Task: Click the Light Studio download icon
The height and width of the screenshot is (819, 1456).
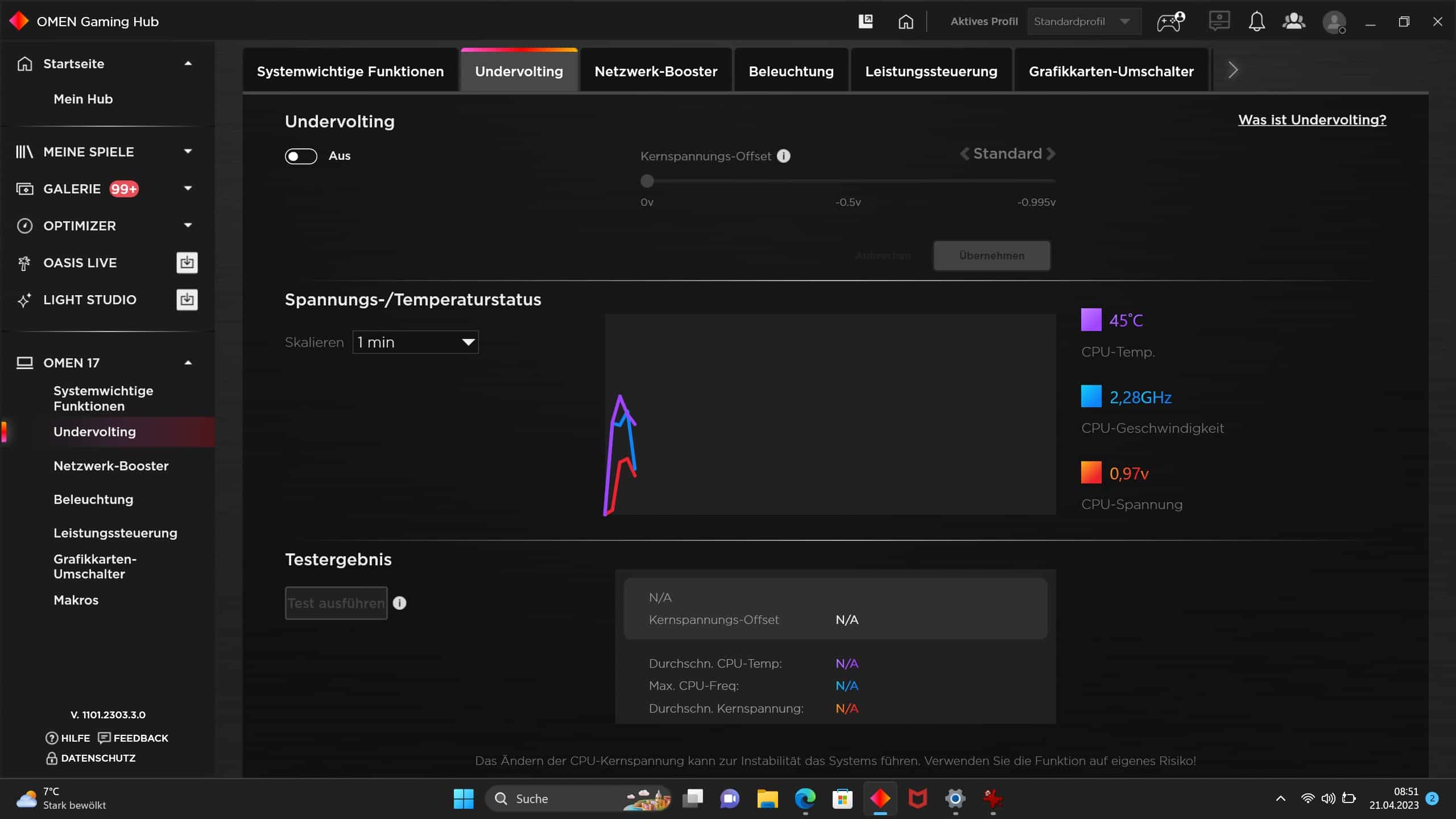Action: (187, 300)
